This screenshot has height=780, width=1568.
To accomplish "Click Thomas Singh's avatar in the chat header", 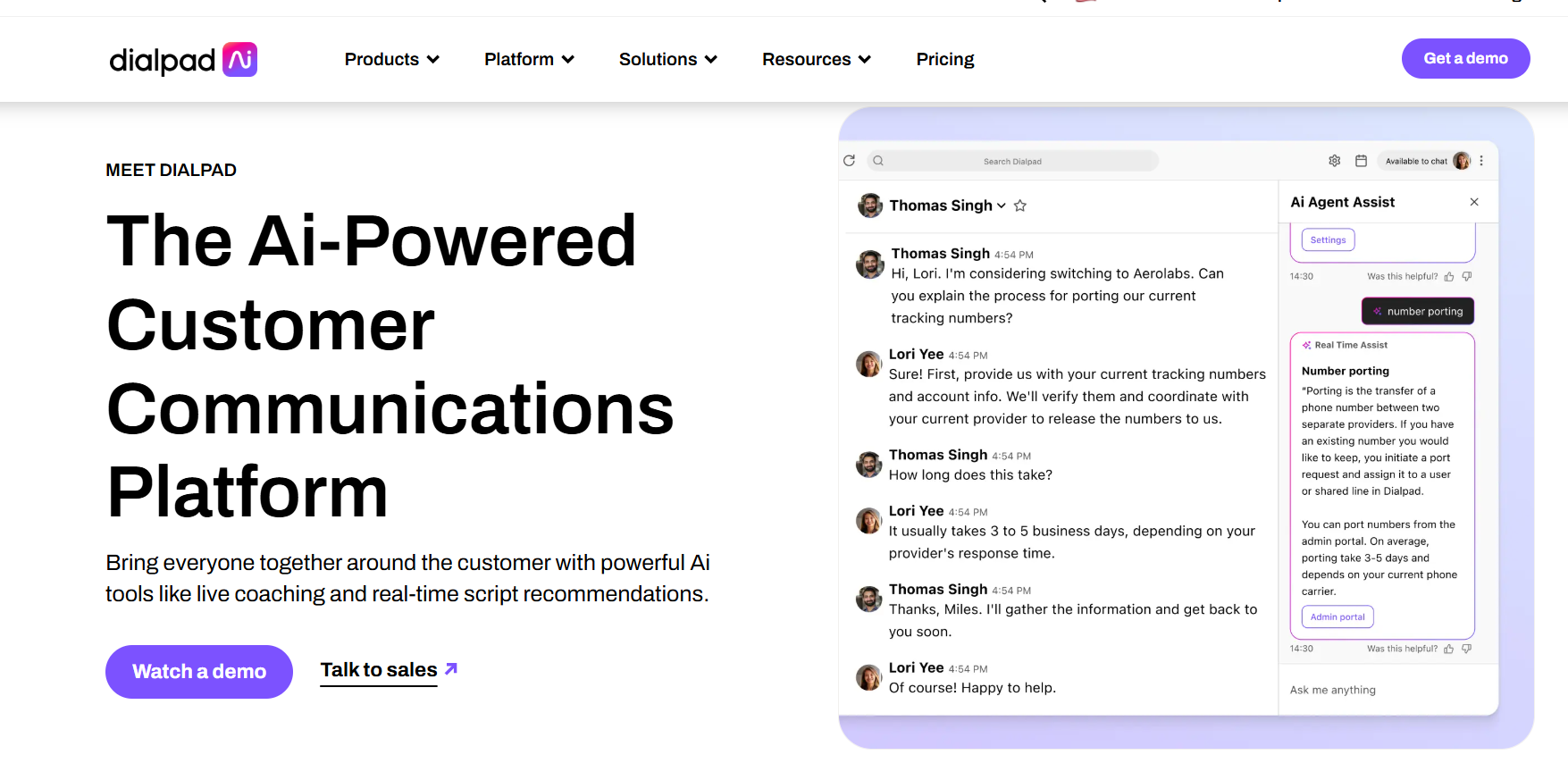I will click(x=870, y=205).
